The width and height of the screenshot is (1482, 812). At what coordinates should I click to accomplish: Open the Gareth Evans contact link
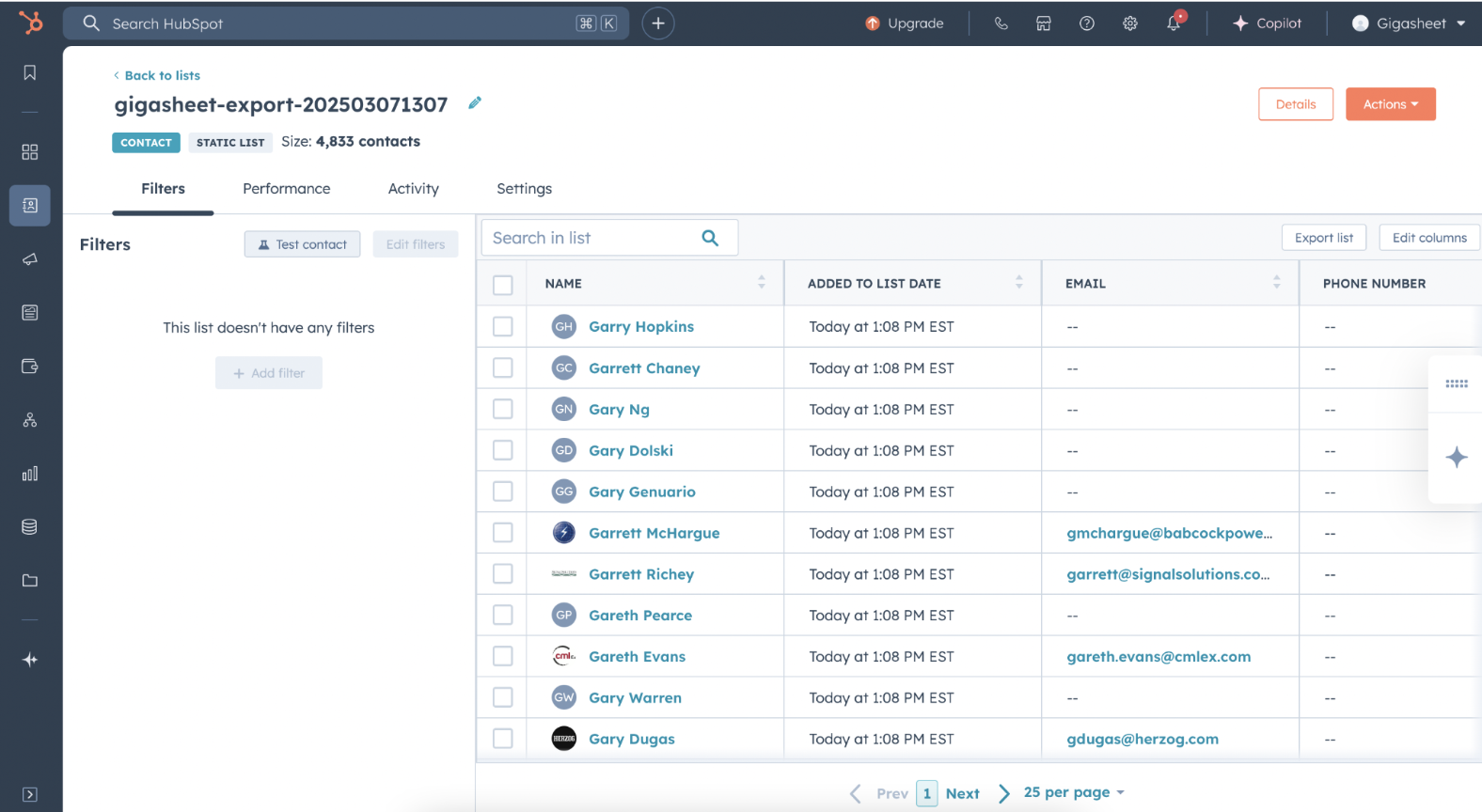[x=638, y=657]
